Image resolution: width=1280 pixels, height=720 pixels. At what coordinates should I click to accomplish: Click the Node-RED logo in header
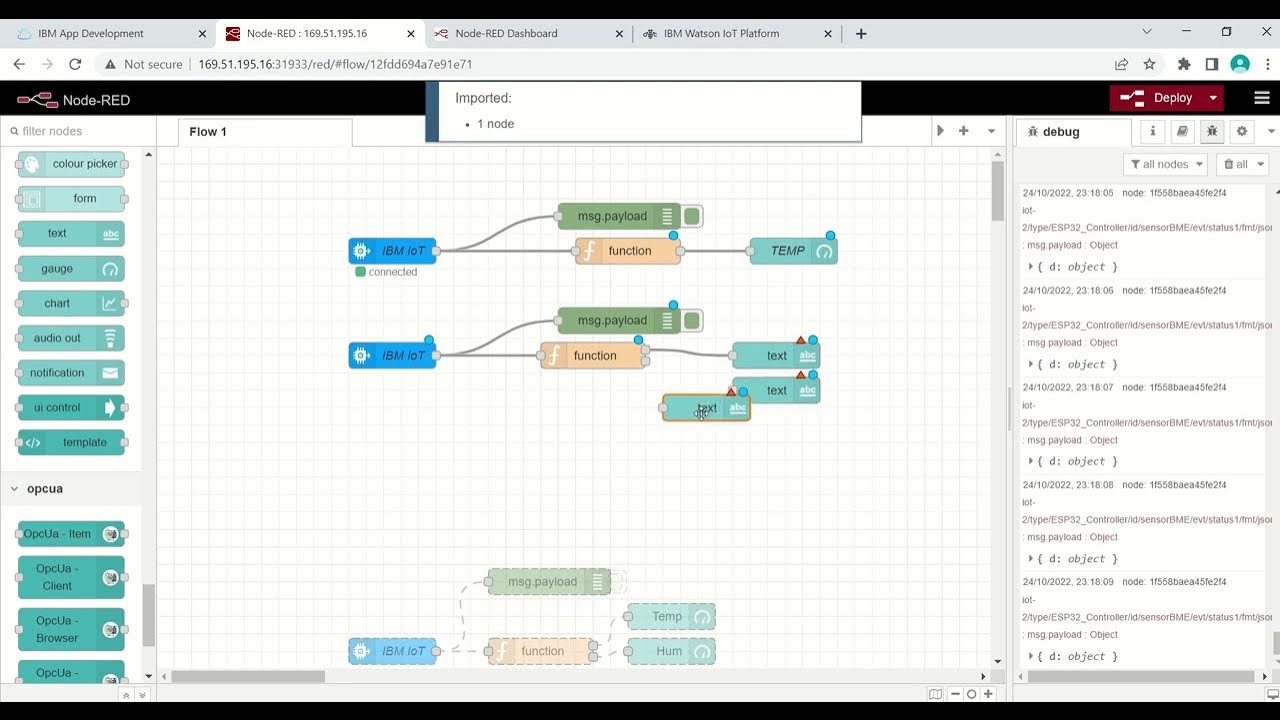point(73,99)
